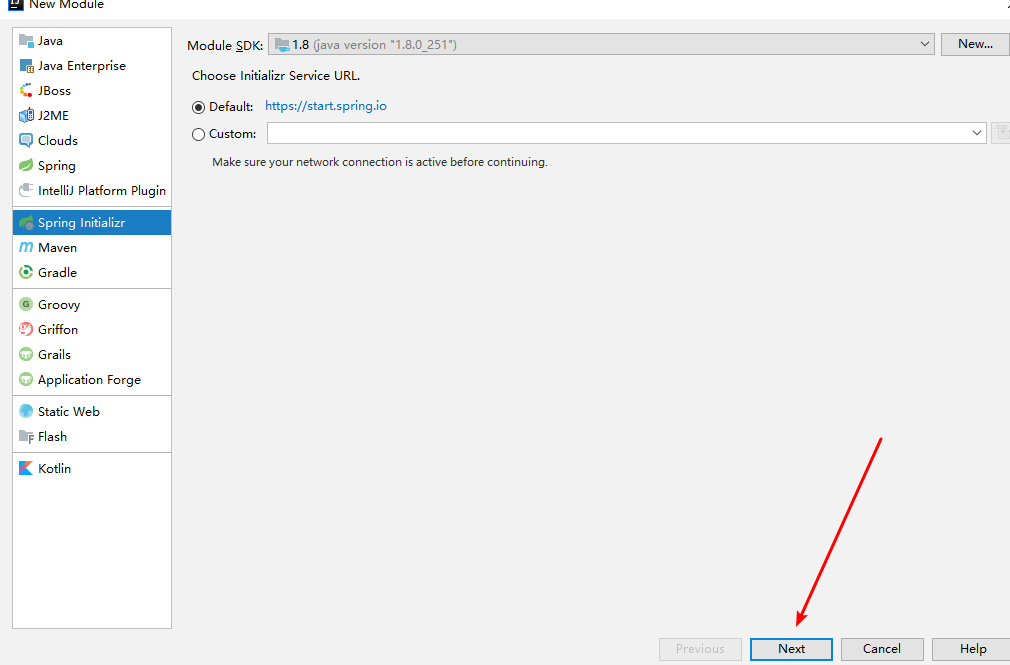Image resolution: width=1010 pixels, height=665 pixels.
Task: Choose the Groovy G icon
Action: click(26, 304)
